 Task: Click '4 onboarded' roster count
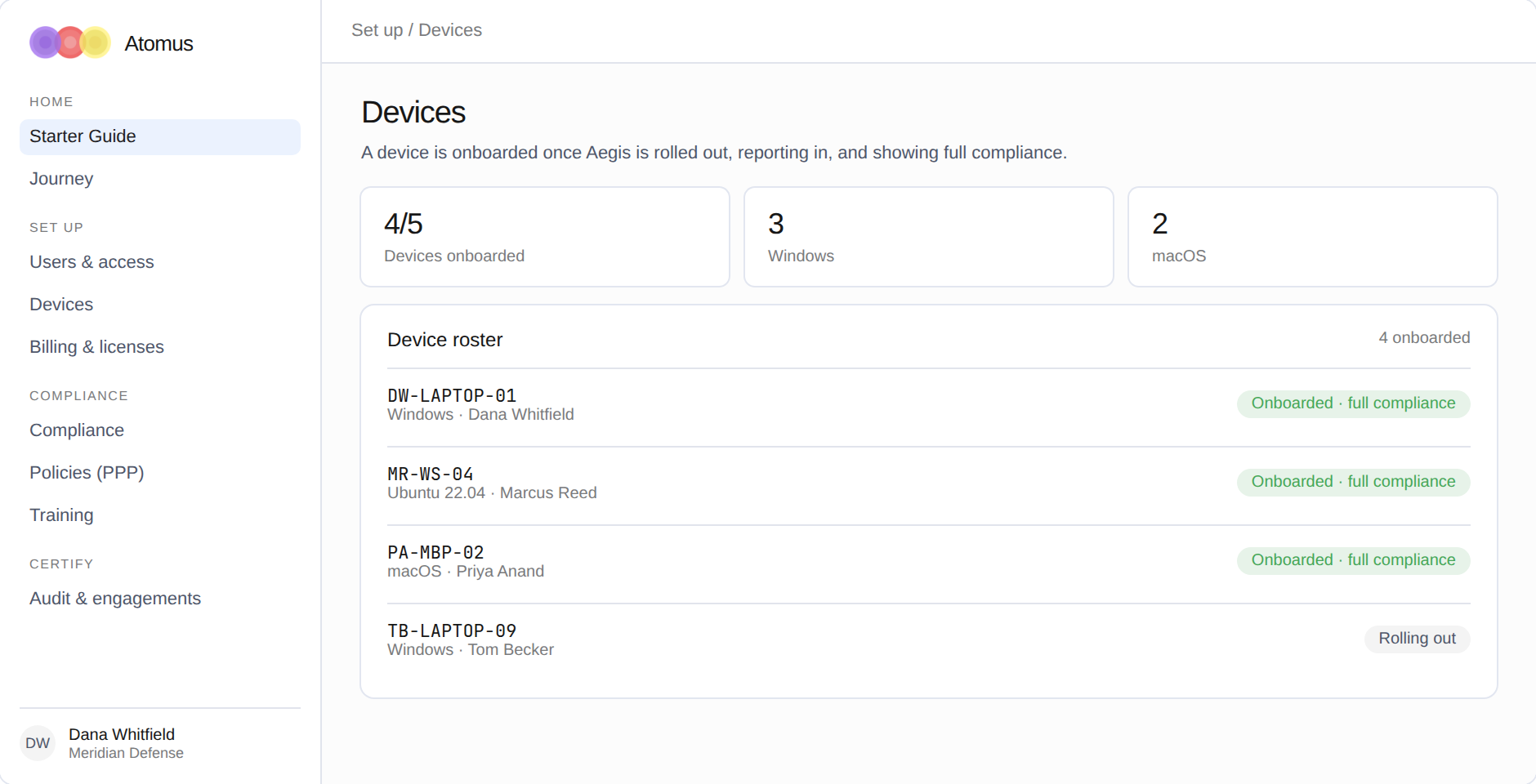point(1424,338)
